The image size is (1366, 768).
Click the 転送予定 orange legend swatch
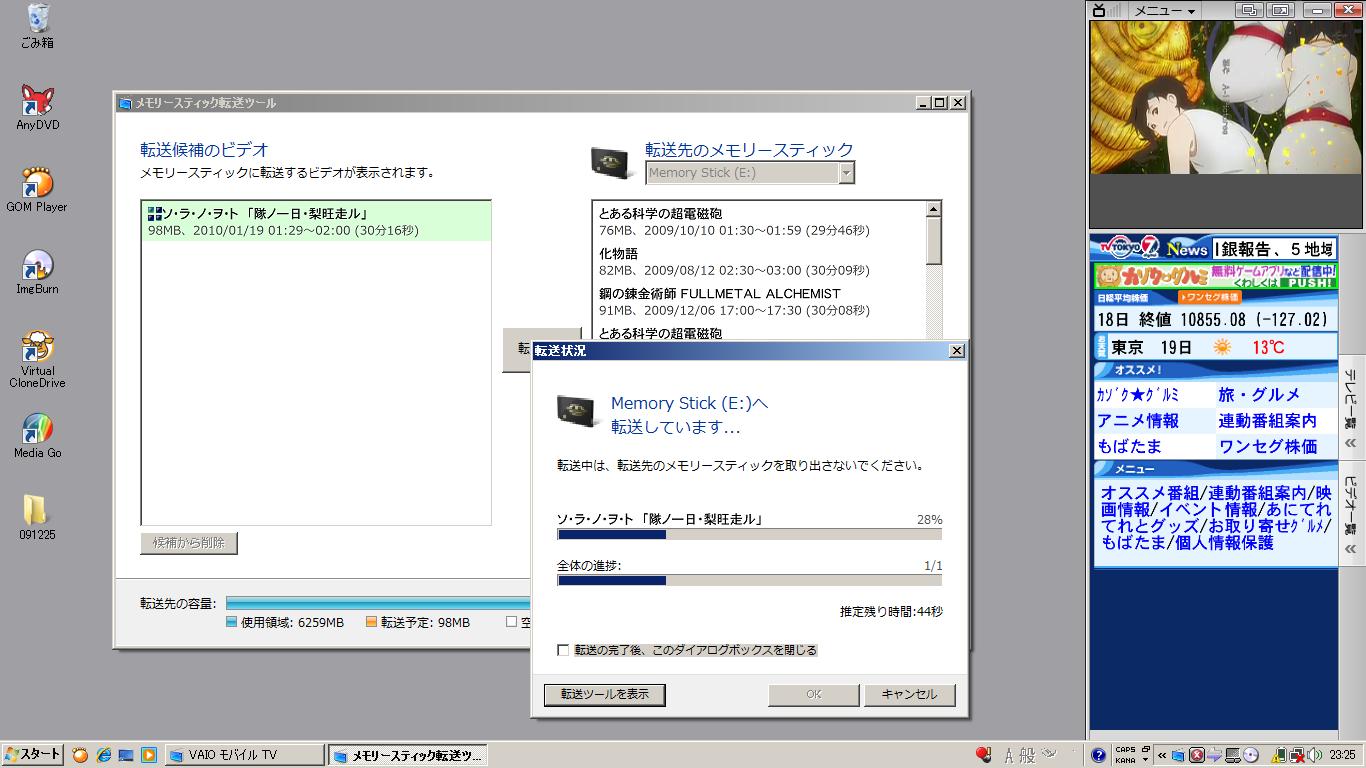click(371, 622)
